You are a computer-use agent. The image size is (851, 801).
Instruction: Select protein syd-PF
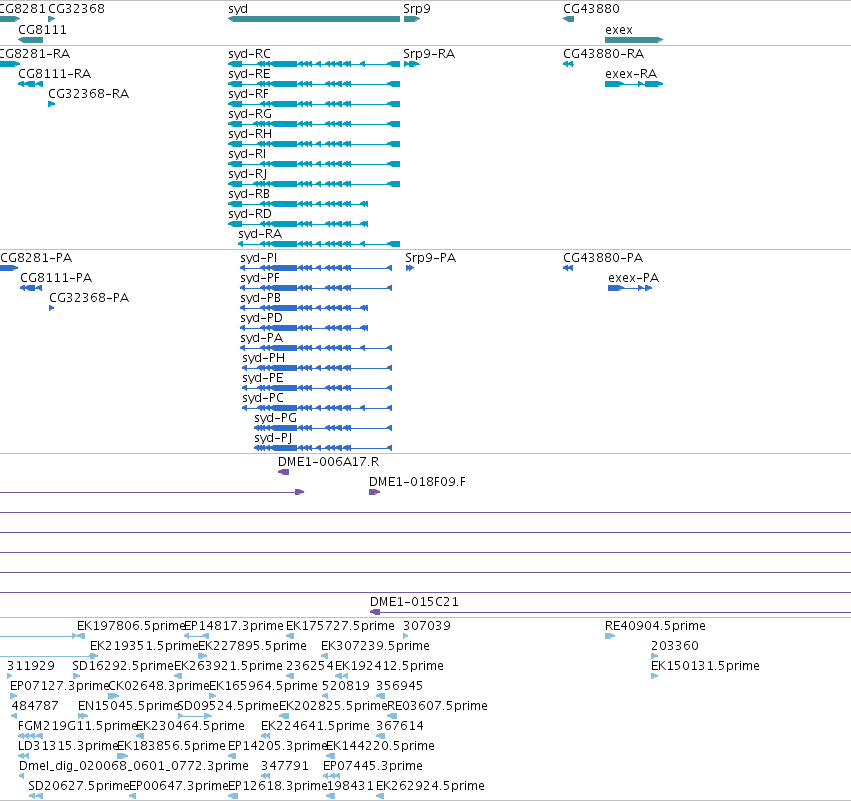click(316, 288)
